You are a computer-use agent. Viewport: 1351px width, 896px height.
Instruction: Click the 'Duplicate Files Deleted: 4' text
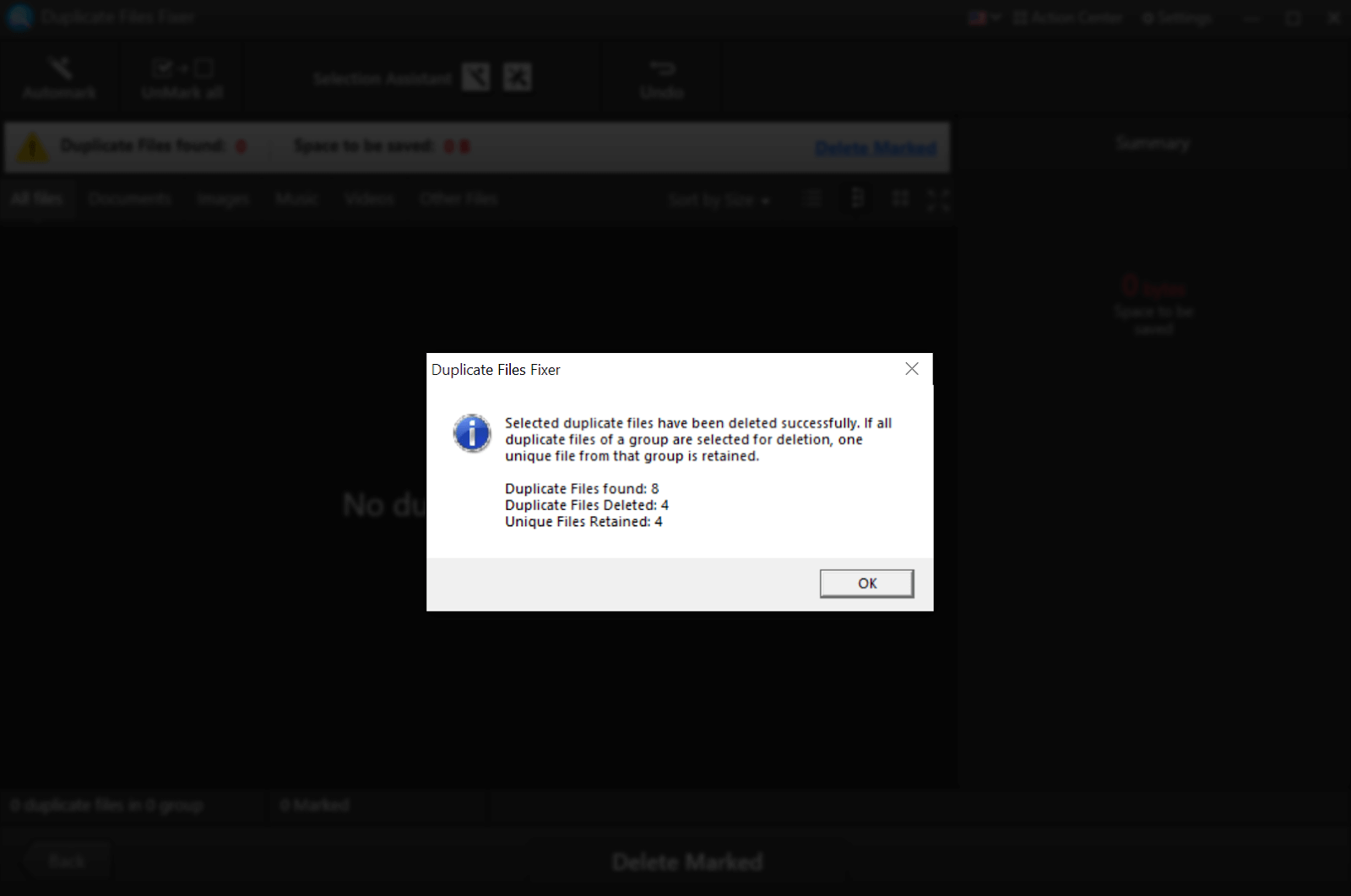tap(587, 505)
